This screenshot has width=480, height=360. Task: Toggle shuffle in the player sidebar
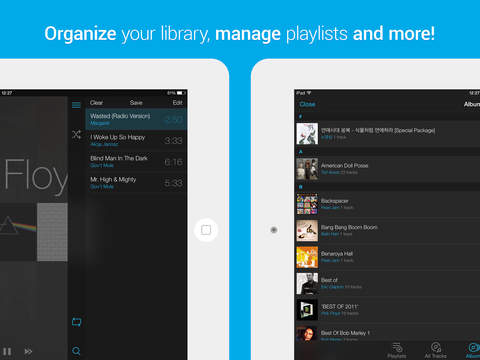[77, 134]
